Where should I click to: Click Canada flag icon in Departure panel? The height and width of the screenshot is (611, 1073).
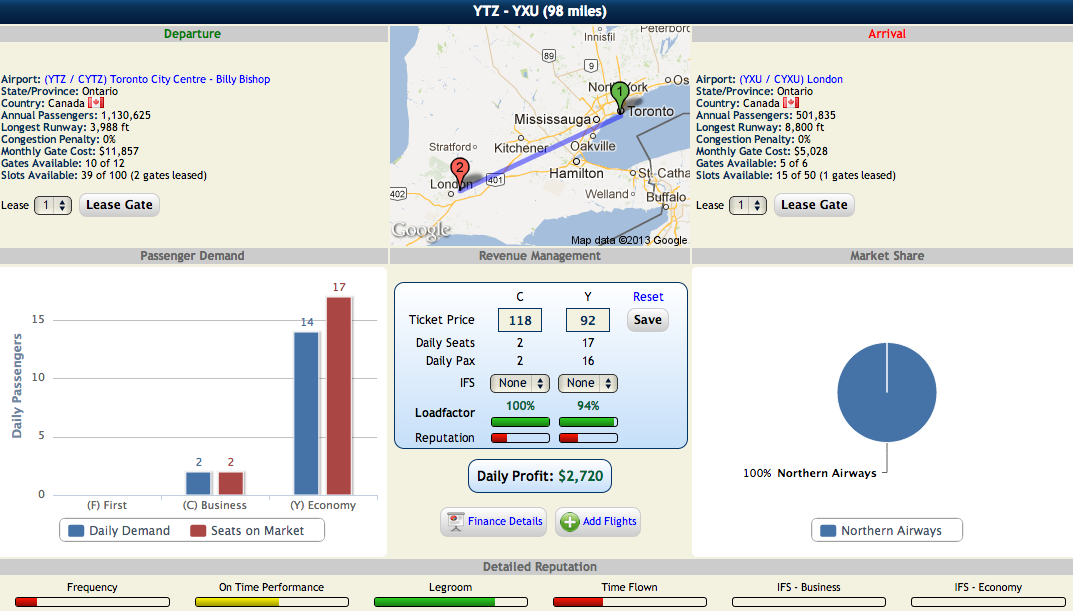[x=96, y=103]
